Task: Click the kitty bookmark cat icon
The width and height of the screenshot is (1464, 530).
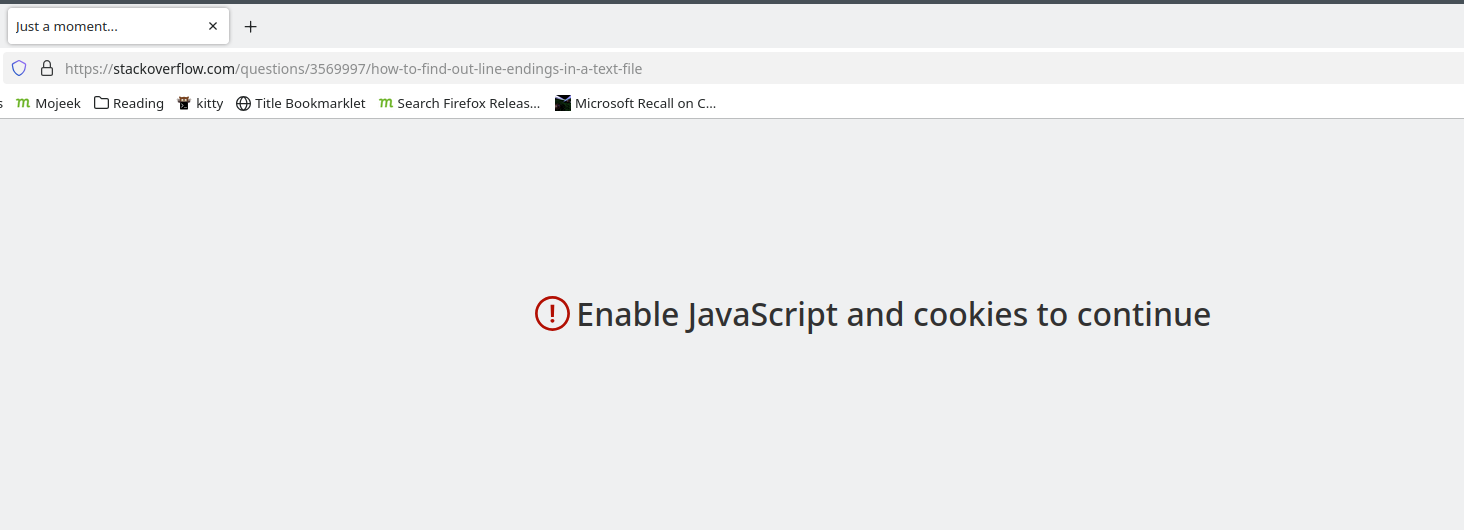Action: click(184, 103)
